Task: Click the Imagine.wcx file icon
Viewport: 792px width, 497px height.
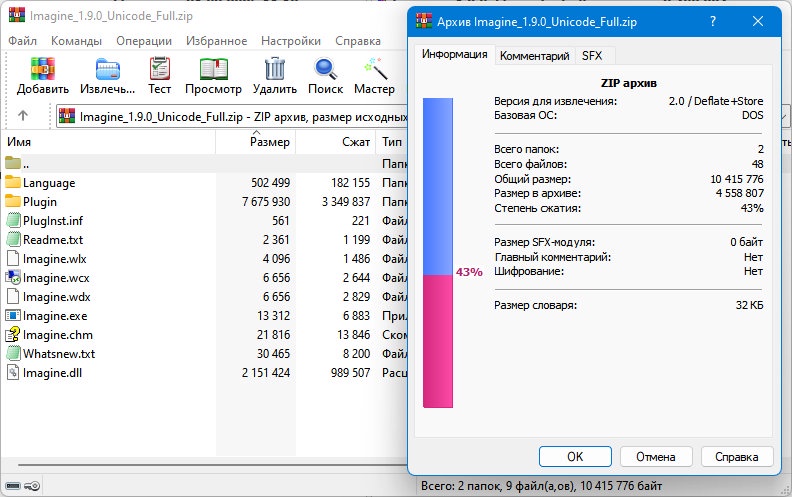Action: tap(13, 277)
